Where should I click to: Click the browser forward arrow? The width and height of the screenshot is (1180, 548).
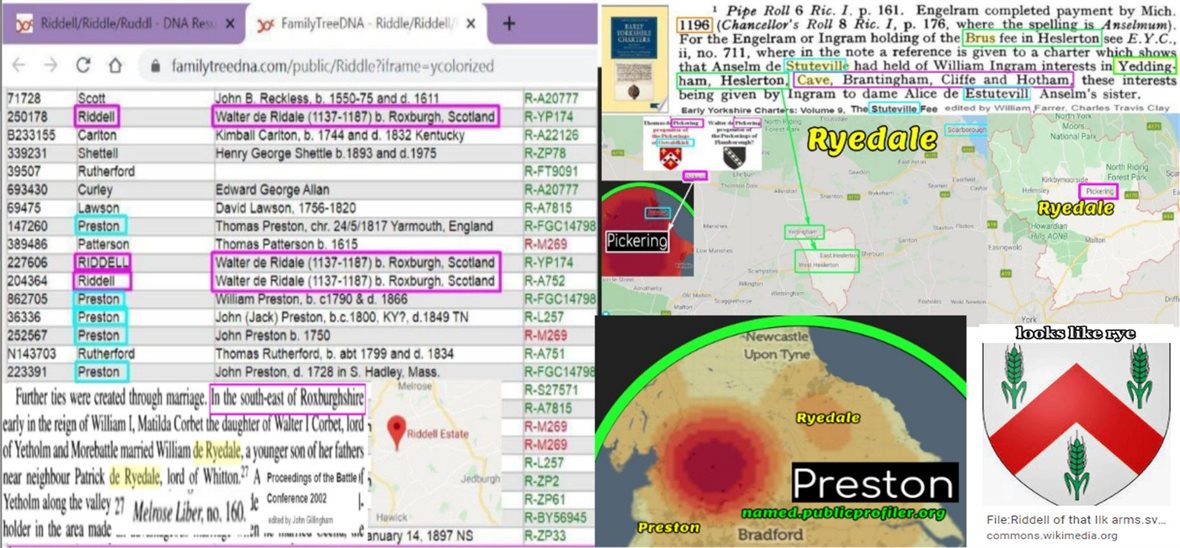click(49, 65)
